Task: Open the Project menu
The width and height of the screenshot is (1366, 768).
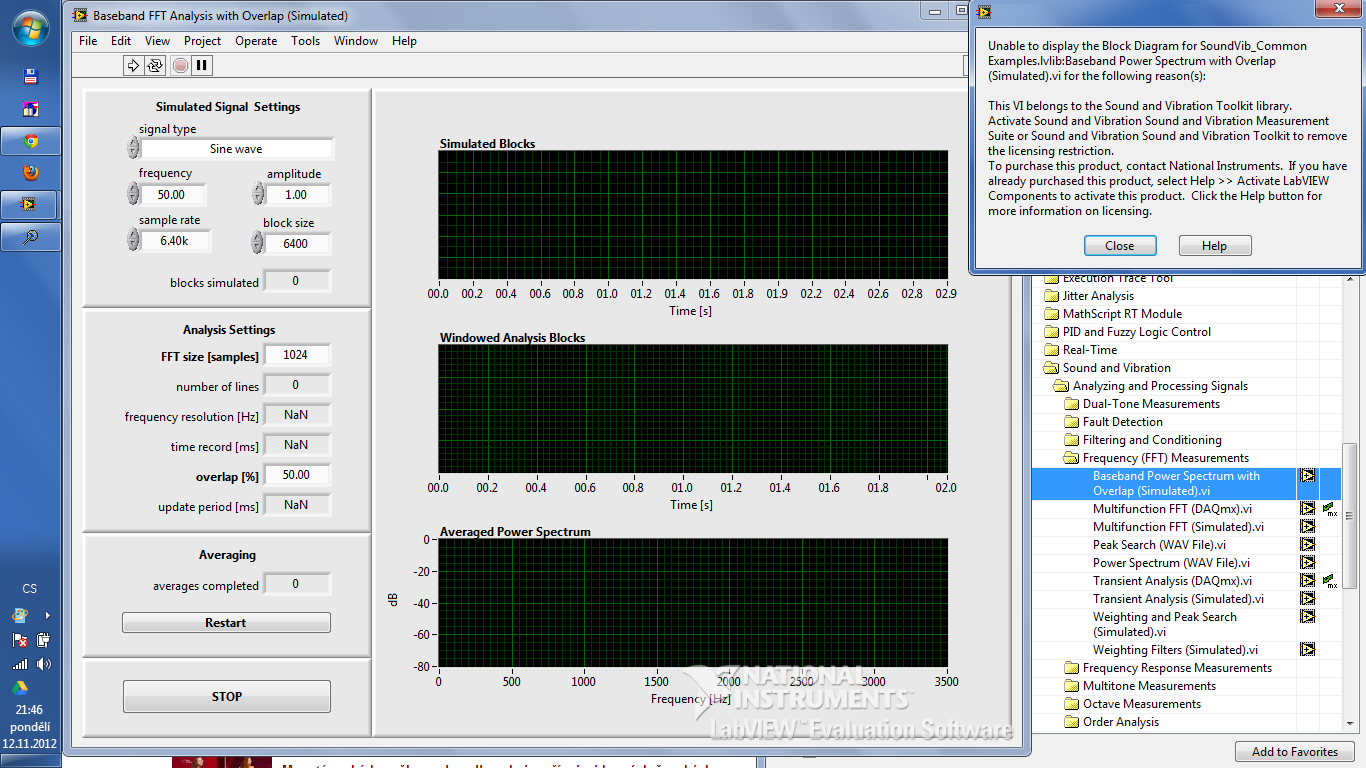Action: click(x=202, y=41)
